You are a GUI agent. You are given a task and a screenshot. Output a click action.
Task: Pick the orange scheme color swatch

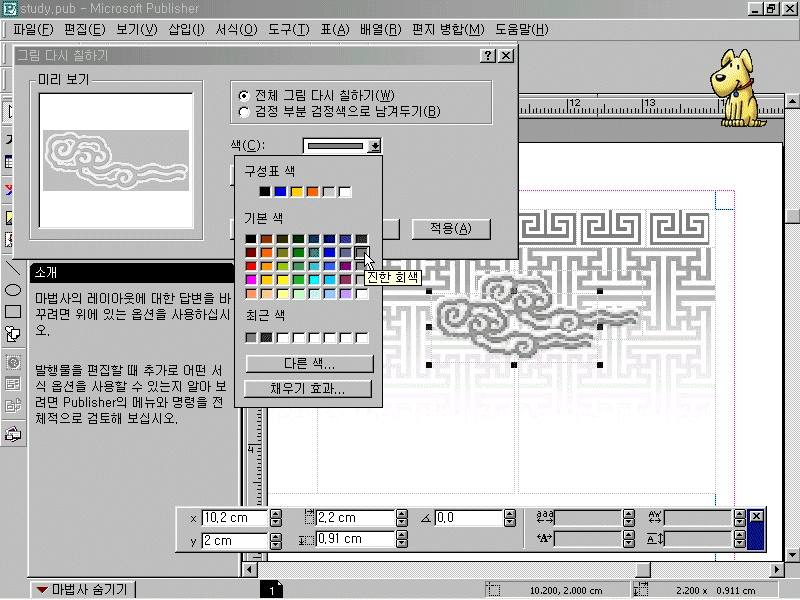click(313, 191)
